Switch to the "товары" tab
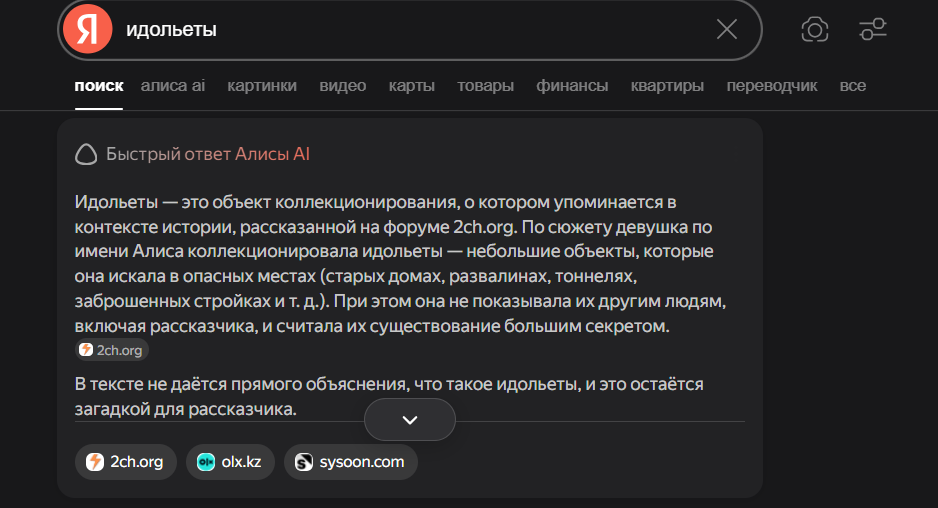This screenshot has width=938, height=508. click(486, 86)
